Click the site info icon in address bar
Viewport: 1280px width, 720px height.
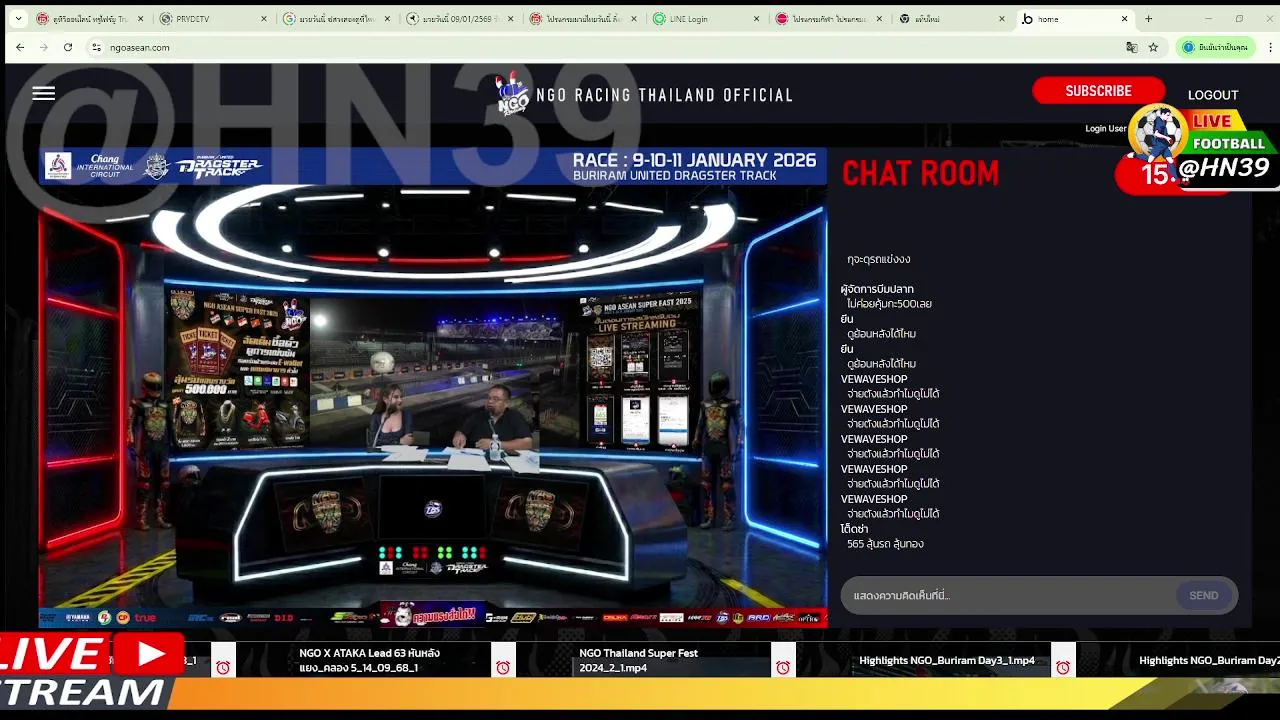(x=96, y=47)
